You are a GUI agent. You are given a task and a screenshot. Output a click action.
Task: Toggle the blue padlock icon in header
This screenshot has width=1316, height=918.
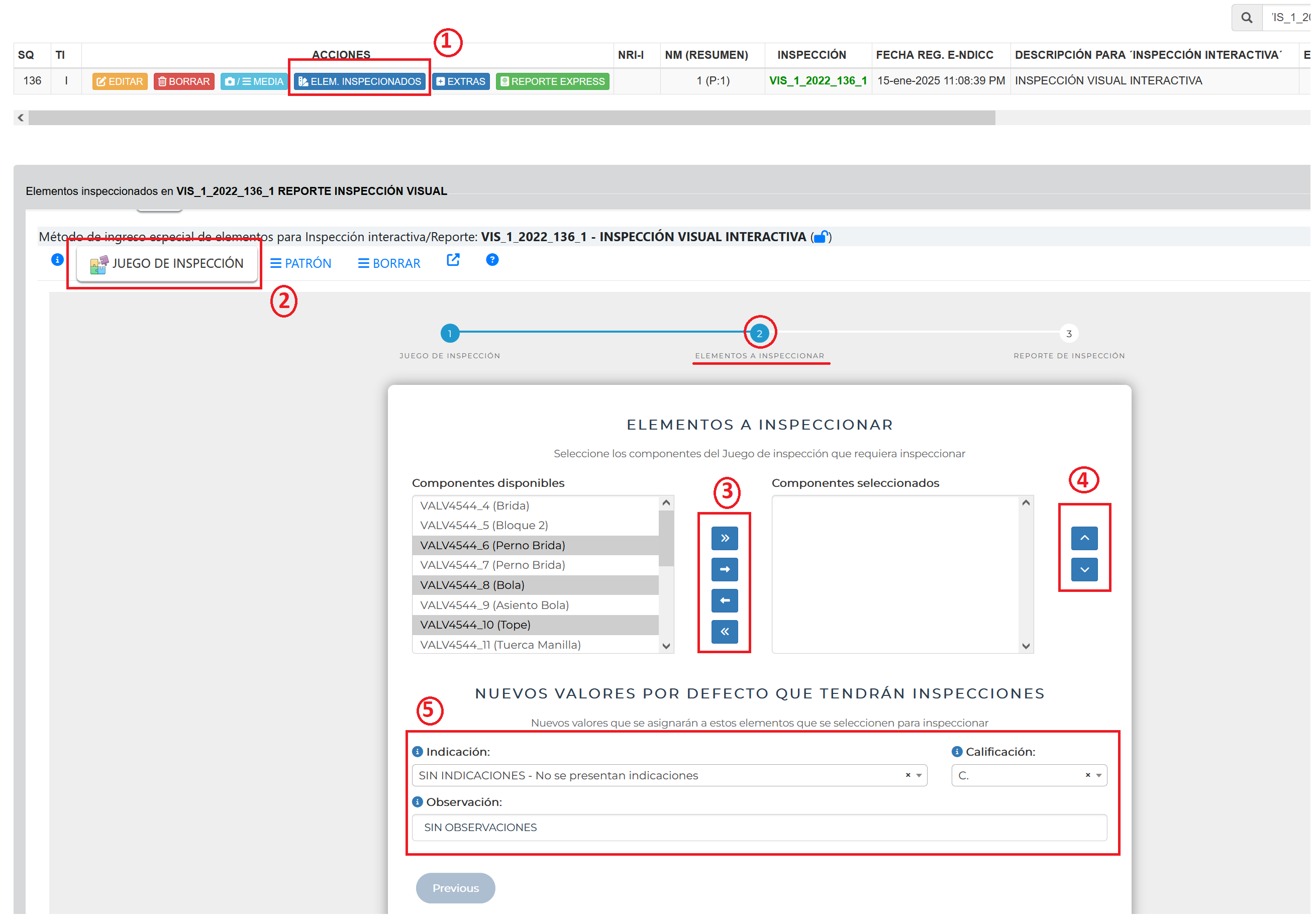pos(820,237)
